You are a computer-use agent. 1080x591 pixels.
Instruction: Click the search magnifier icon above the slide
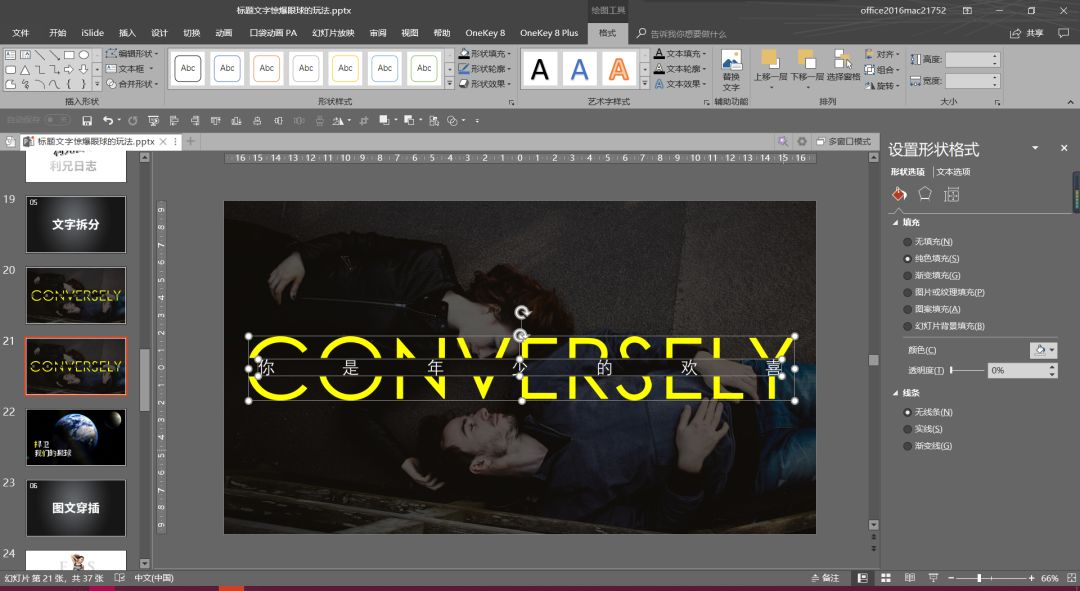[783, 141]
